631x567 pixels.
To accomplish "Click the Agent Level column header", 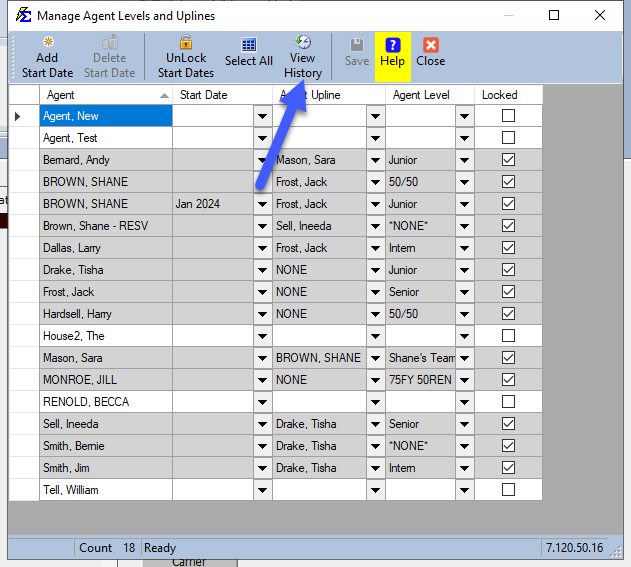I will 430,95.
